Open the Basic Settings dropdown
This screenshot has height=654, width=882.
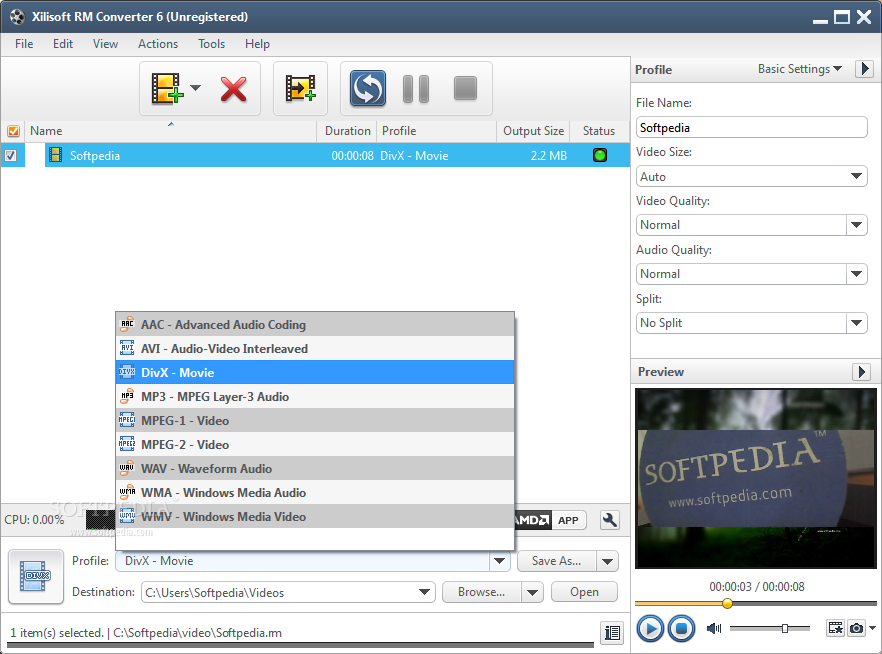pyautogui.click(x=799, y=69)
